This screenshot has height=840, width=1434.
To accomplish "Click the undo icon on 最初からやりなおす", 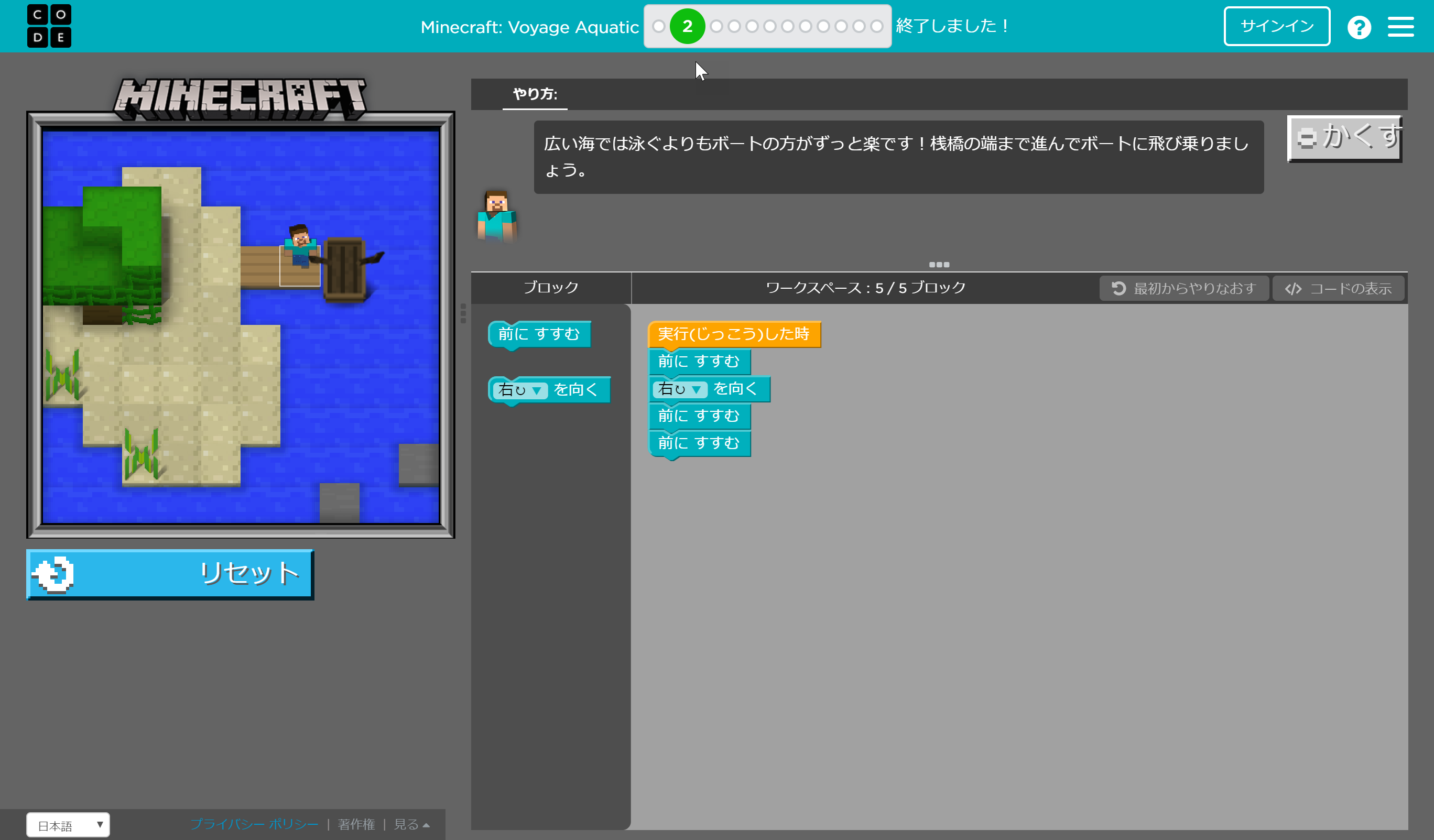I will [x=1118, y=288].
